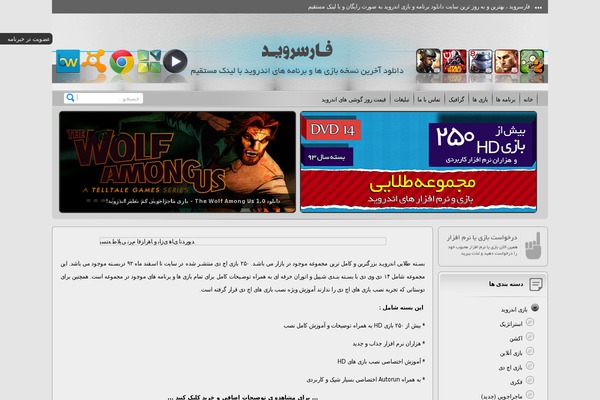600x400 pixels.
Task: Open the Angry Birds Star Wars icon
Action: (454, 61)
